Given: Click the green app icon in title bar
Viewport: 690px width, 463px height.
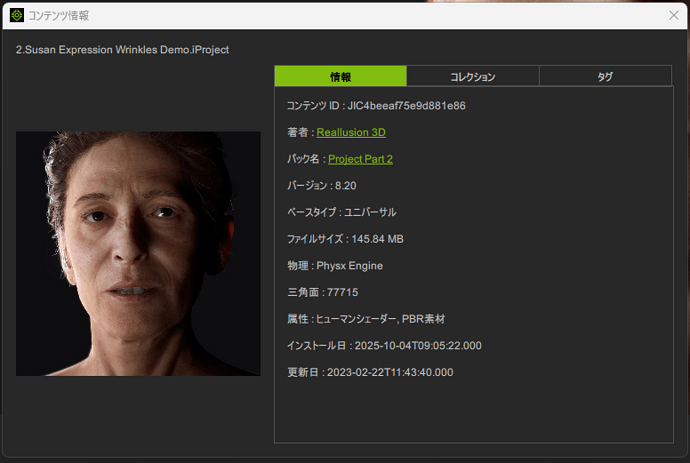Looking at the screenshot, I should (x=17, y=15).
